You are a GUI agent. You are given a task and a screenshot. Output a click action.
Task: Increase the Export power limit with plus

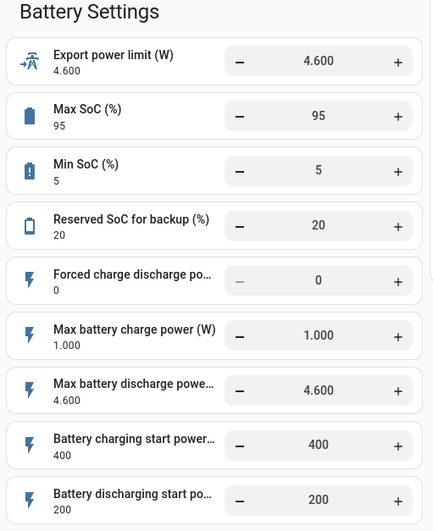pyautogui.click(x=398, y=62)
